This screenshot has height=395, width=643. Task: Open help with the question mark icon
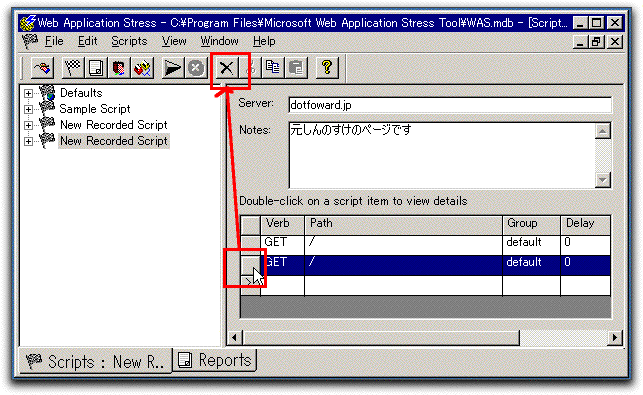coord(327,68)
